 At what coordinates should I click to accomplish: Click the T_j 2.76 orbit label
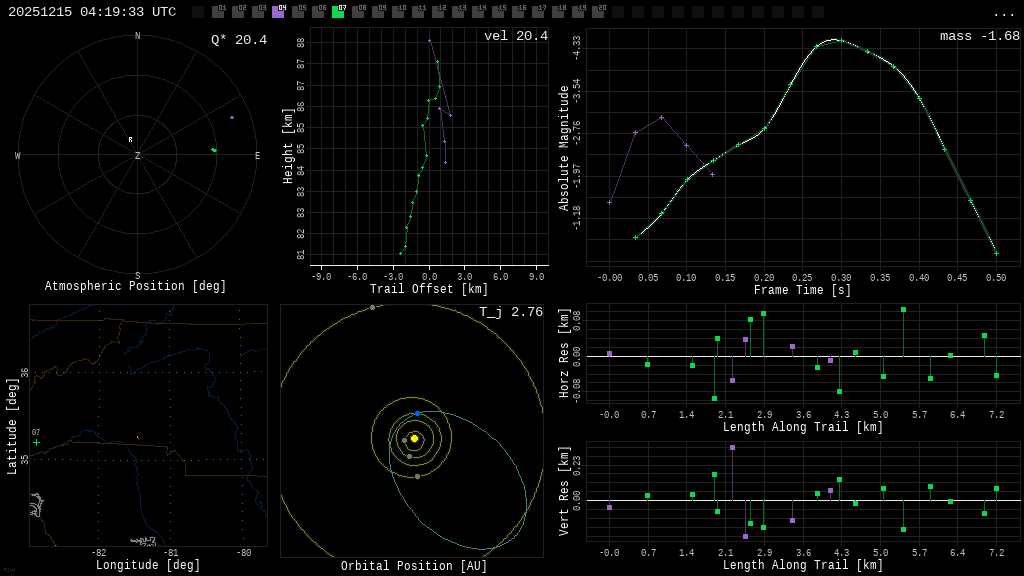510,313
